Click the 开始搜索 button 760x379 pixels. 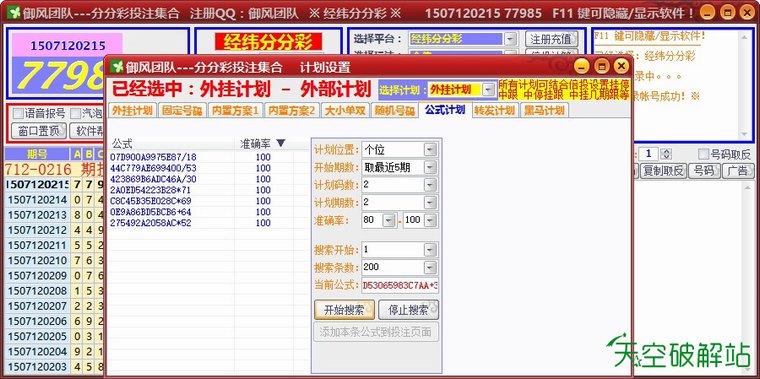click(x=344, y=310)
